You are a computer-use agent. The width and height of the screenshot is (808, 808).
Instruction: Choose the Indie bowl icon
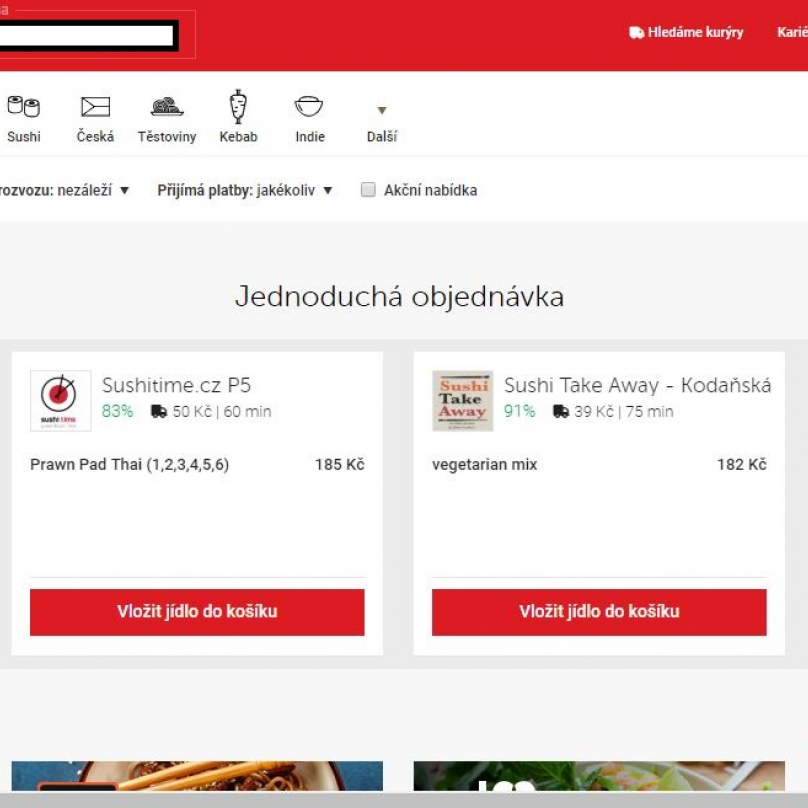[x=309, y=106]
